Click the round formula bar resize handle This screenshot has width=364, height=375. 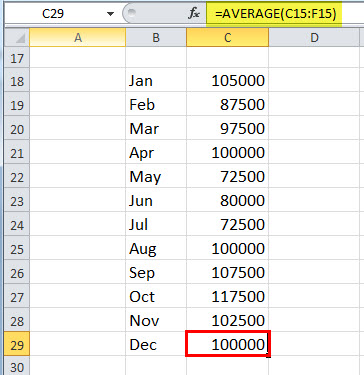(132, 13)
